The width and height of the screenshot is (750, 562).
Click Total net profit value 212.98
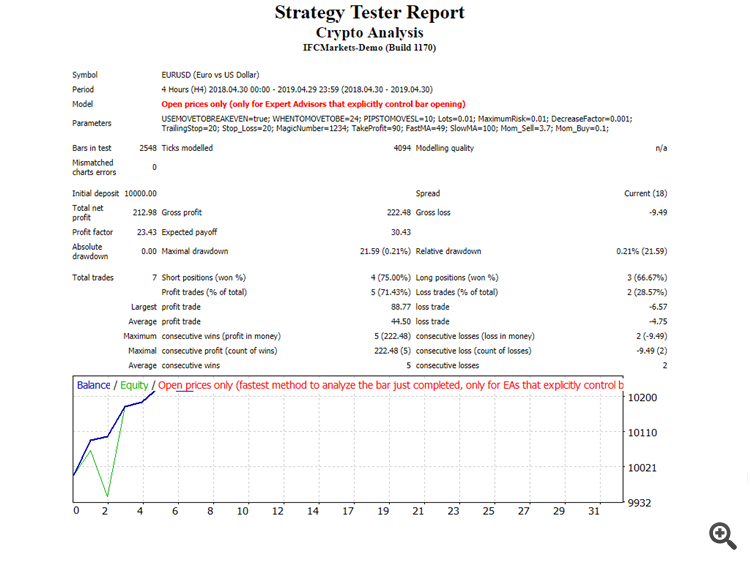tap(144, 213)
